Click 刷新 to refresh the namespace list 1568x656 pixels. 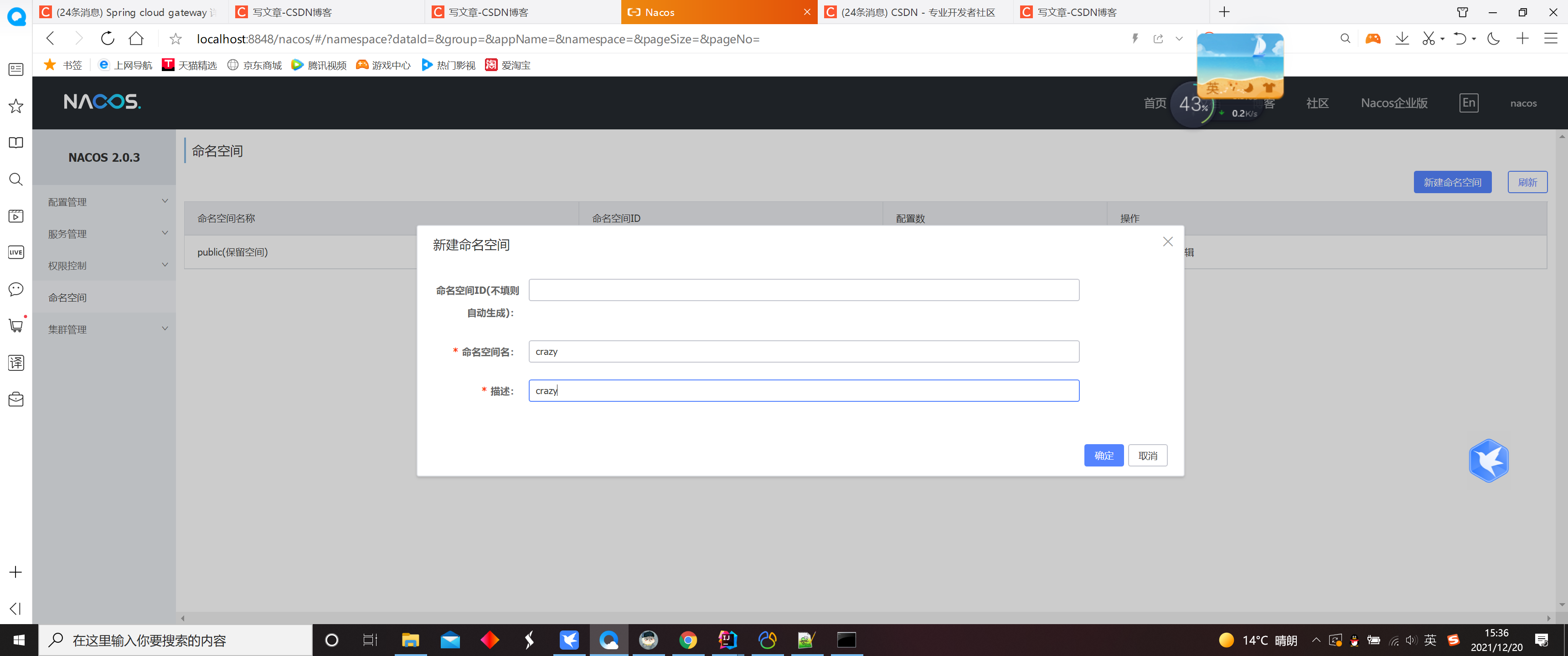1527,181
